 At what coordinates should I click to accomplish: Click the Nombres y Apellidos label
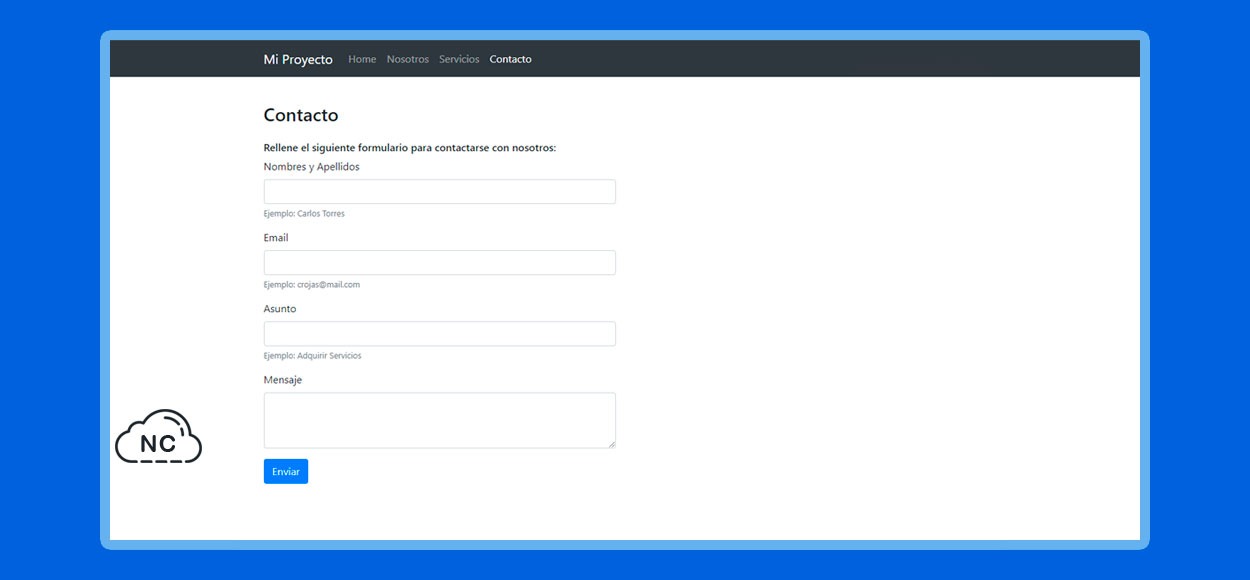[x=311, y=167]
